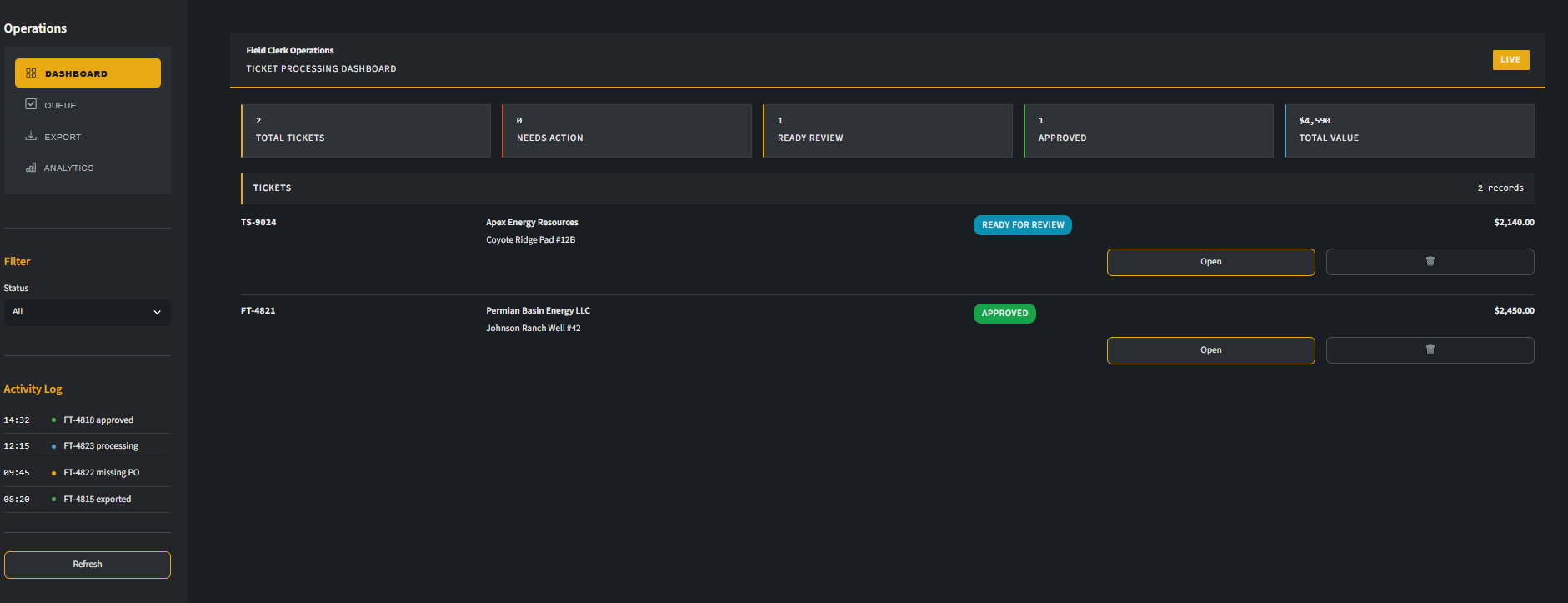This screenshot has width=1568, height=603.
Task: Open ticket TS-9024
Action: coord(1210,262)
